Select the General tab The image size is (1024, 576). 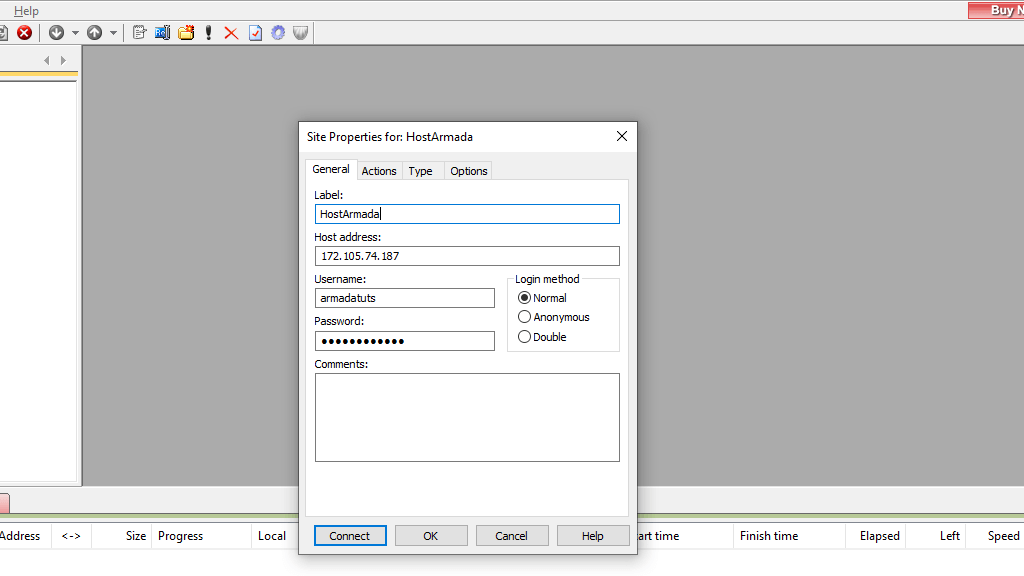(x=330, y=169)
